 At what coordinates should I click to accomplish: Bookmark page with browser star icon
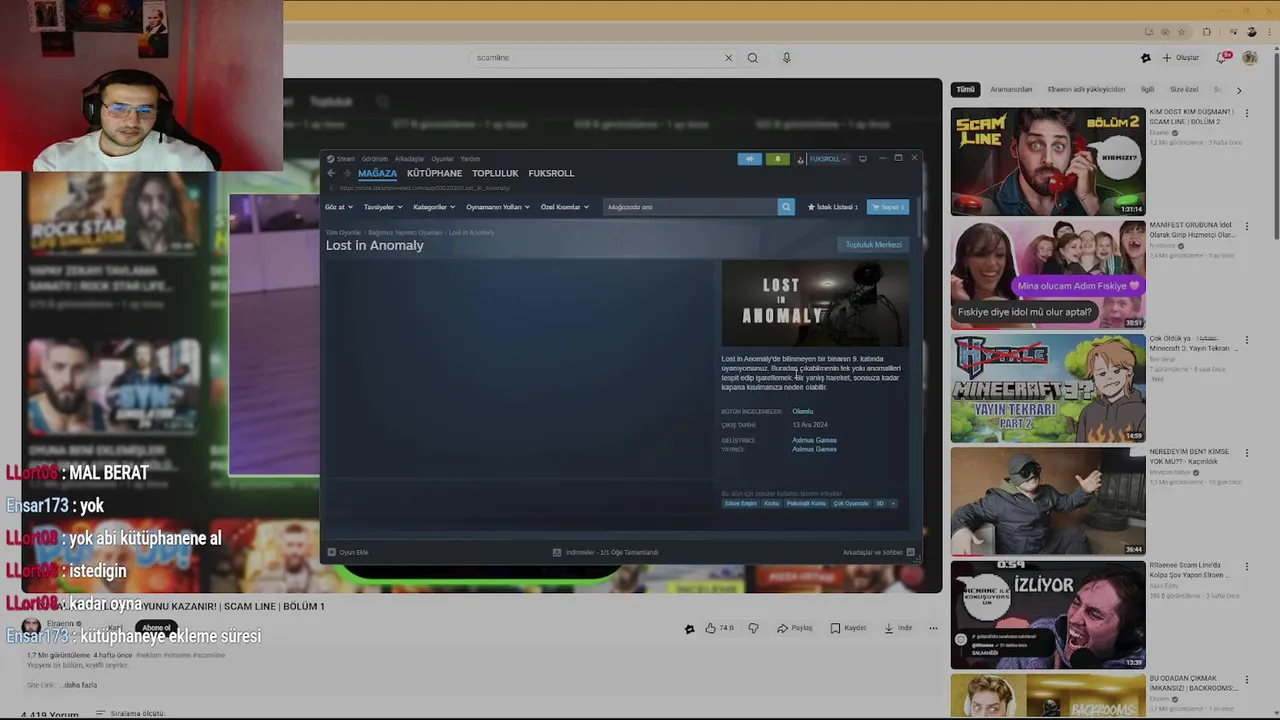pos(1181,32)
